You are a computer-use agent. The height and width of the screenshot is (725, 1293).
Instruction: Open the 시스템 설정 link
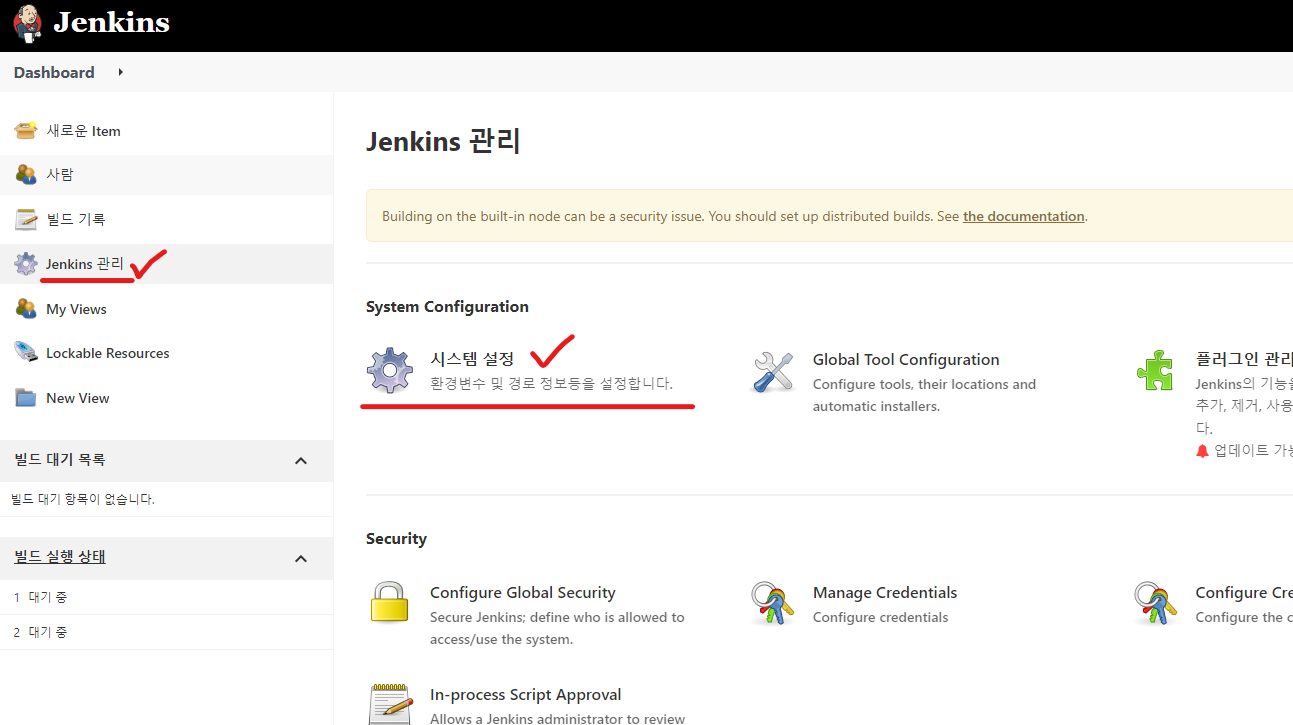(472, 359)
